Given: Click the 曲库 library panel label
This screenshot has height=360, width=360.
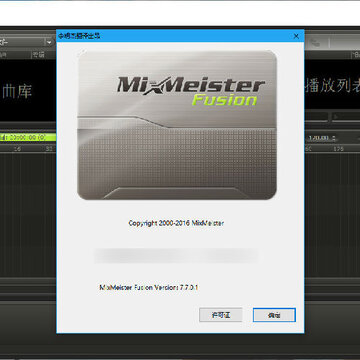Looking at the screenshot, I should (17, 92).
